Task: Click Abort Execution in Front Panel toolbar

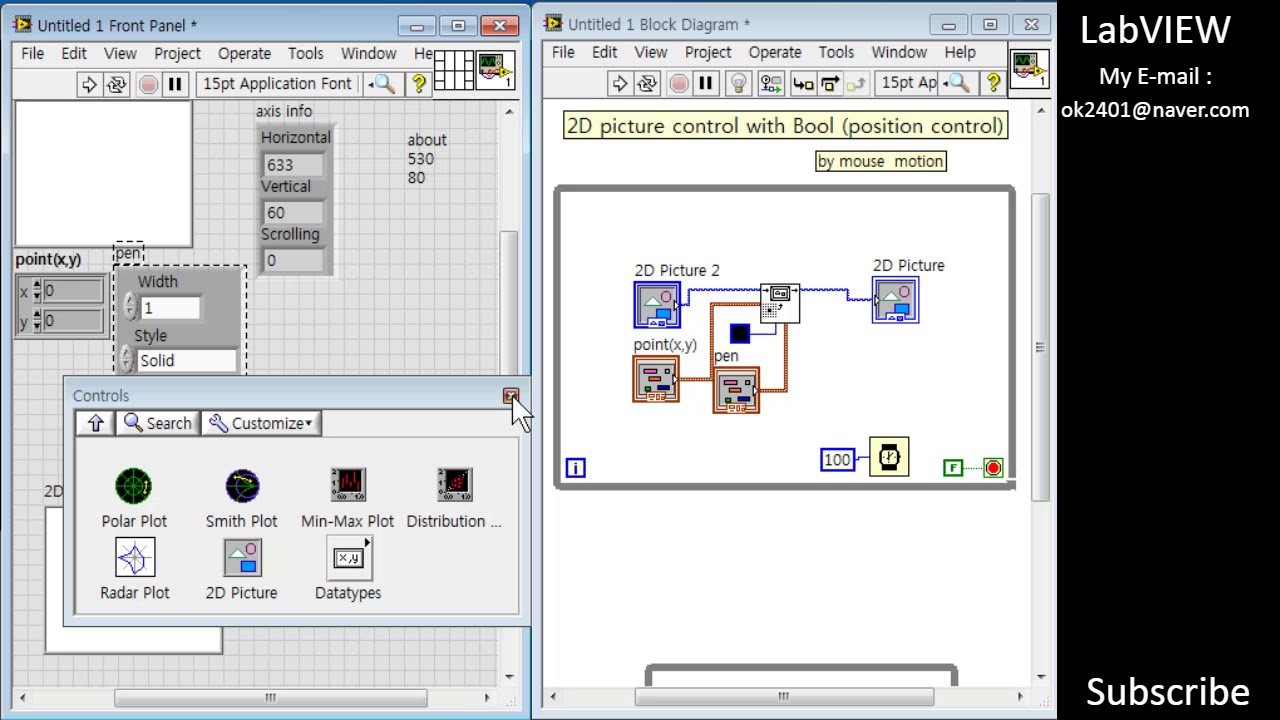Action: tap(148, 84)
